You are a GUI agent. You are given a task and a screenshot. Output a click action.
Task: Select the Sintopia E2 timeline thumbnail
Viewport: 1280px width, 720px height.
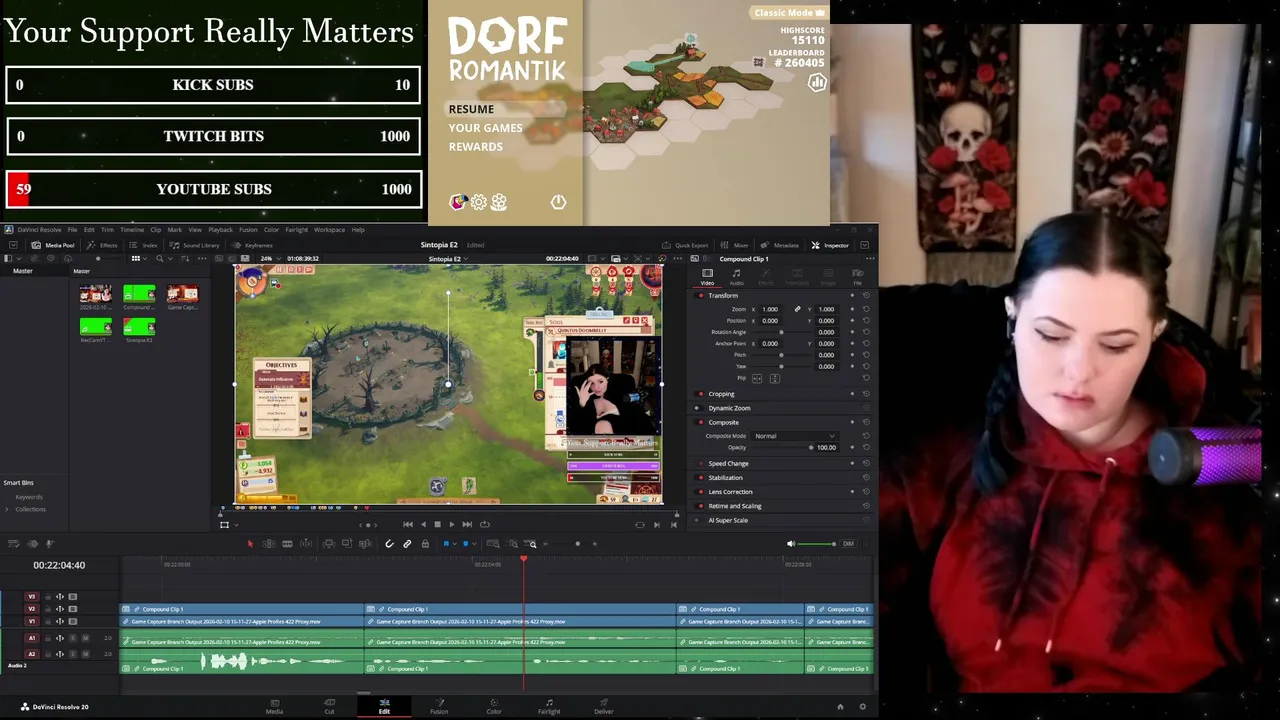coord(139,327)
